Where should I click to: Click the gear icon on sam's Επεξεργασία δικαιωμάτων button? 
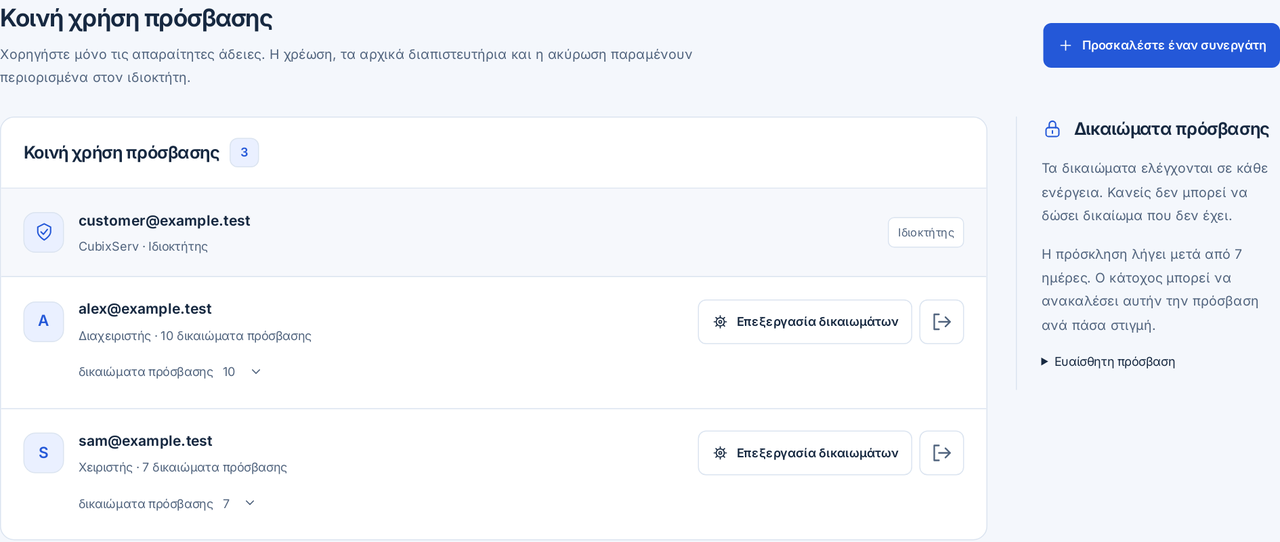[x=720, y=453]
